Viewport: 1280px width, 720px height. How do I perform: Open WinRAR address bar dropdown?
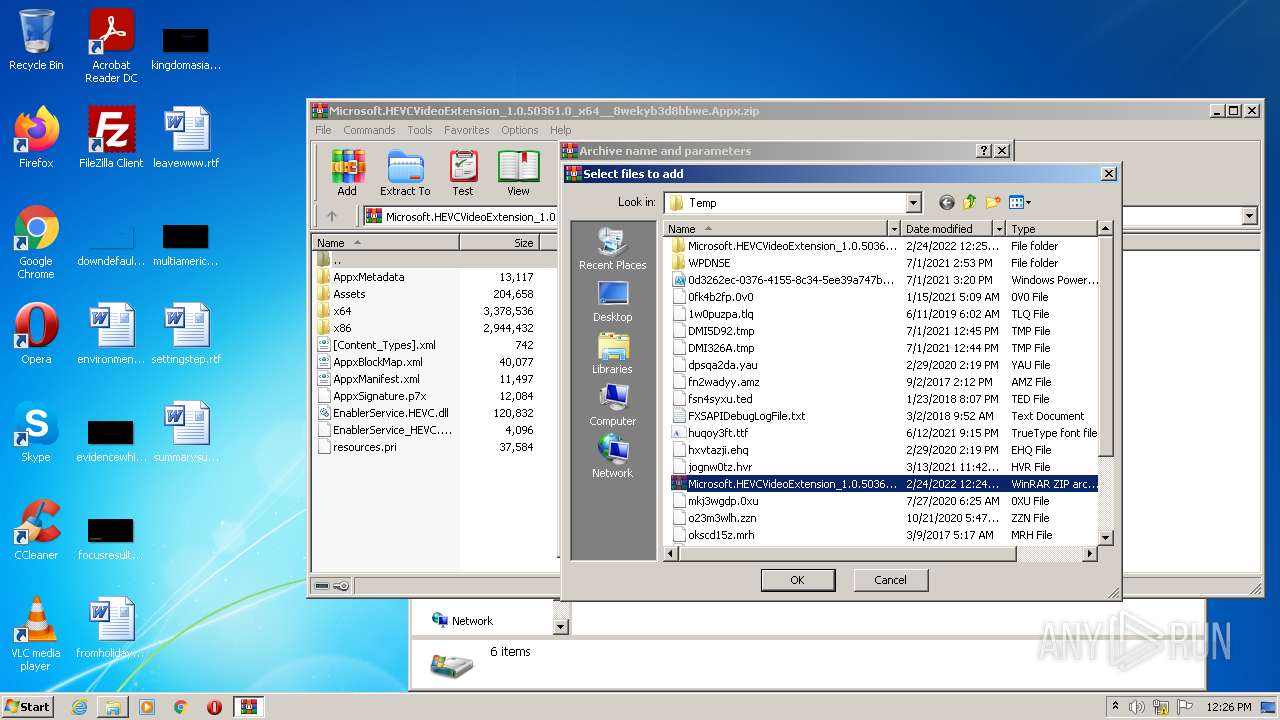[x=1250, y=216]
